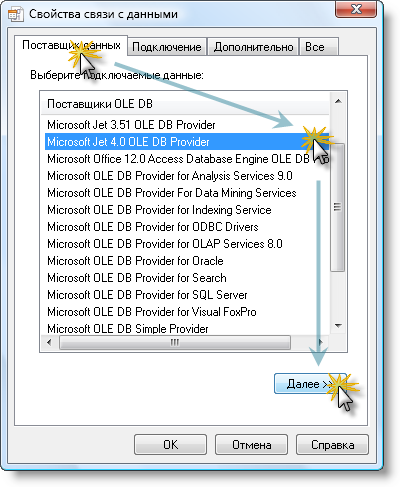This screenshot has width=400, height=487.
Task: Click the Отмена button
Action: (x=251, y=444)
